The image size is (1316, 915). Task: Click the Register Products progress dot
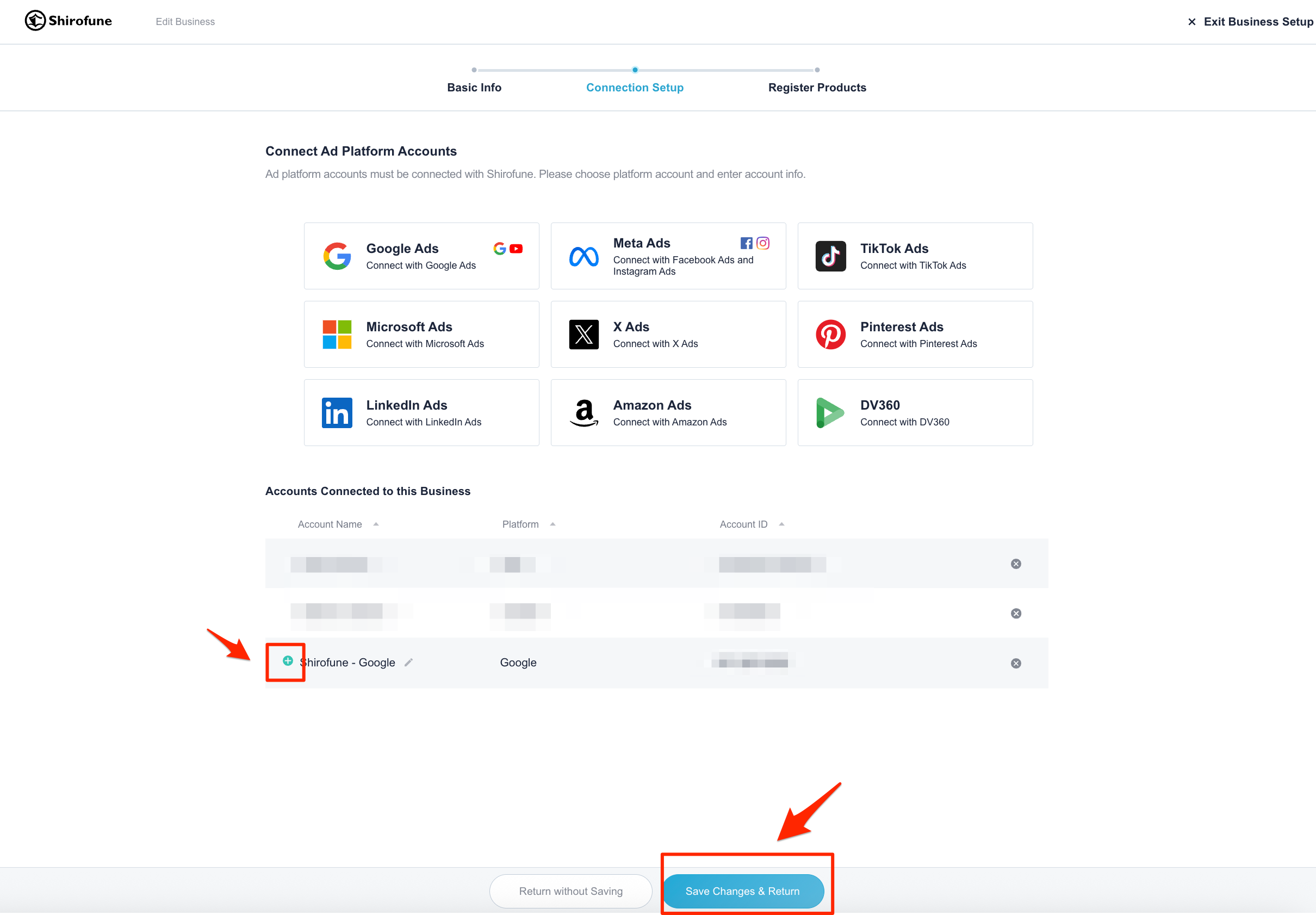tap(817, 70)
